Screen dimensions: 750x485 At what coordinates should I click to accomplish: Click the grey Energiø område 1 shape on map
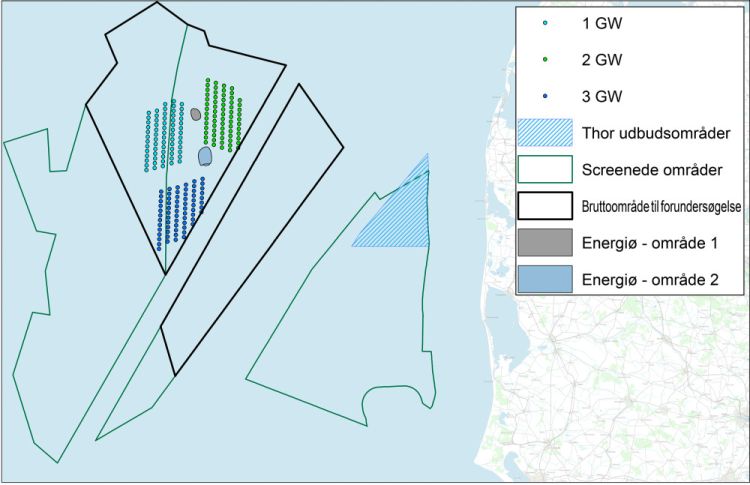tap(195, 114)
